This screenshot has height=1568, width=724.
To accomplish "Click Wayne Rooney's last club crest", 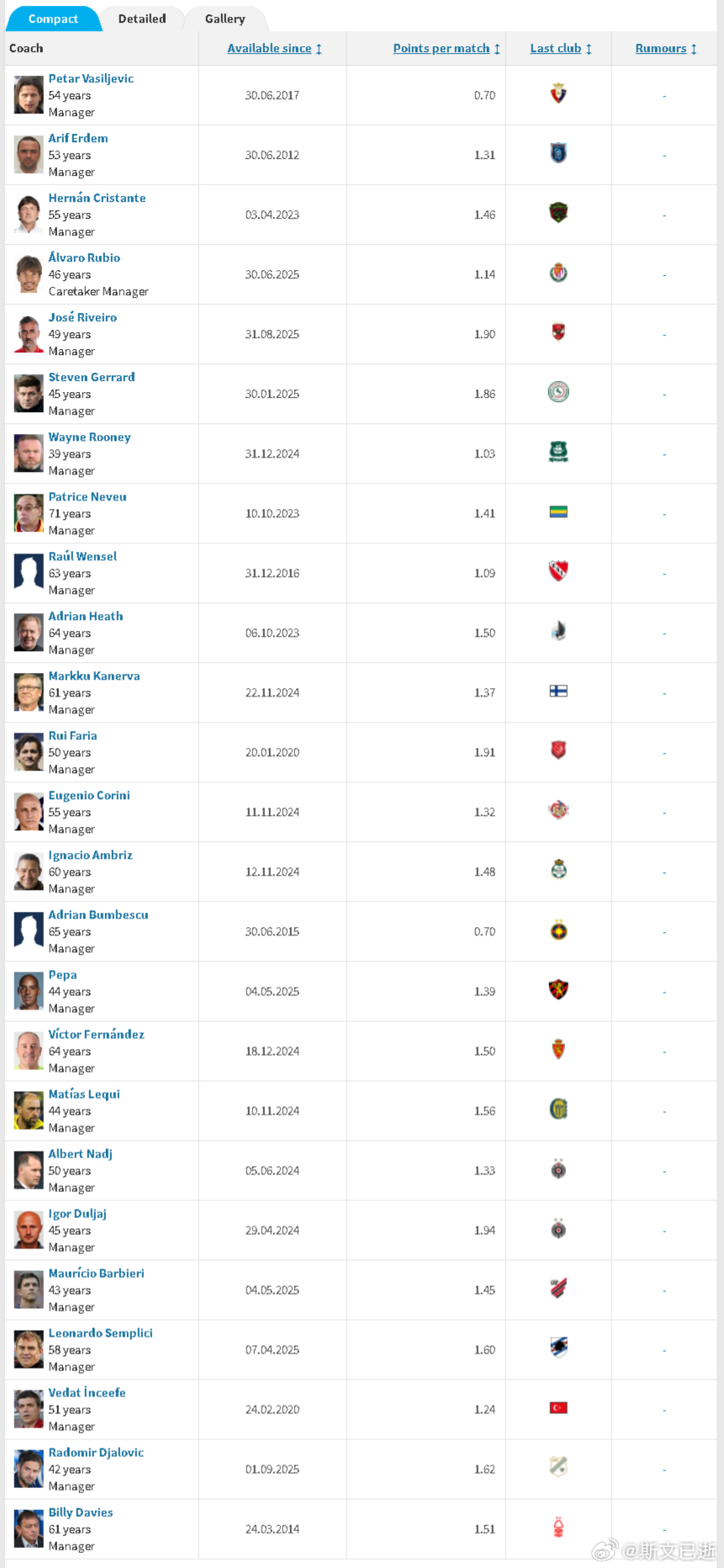I will 558,452.
